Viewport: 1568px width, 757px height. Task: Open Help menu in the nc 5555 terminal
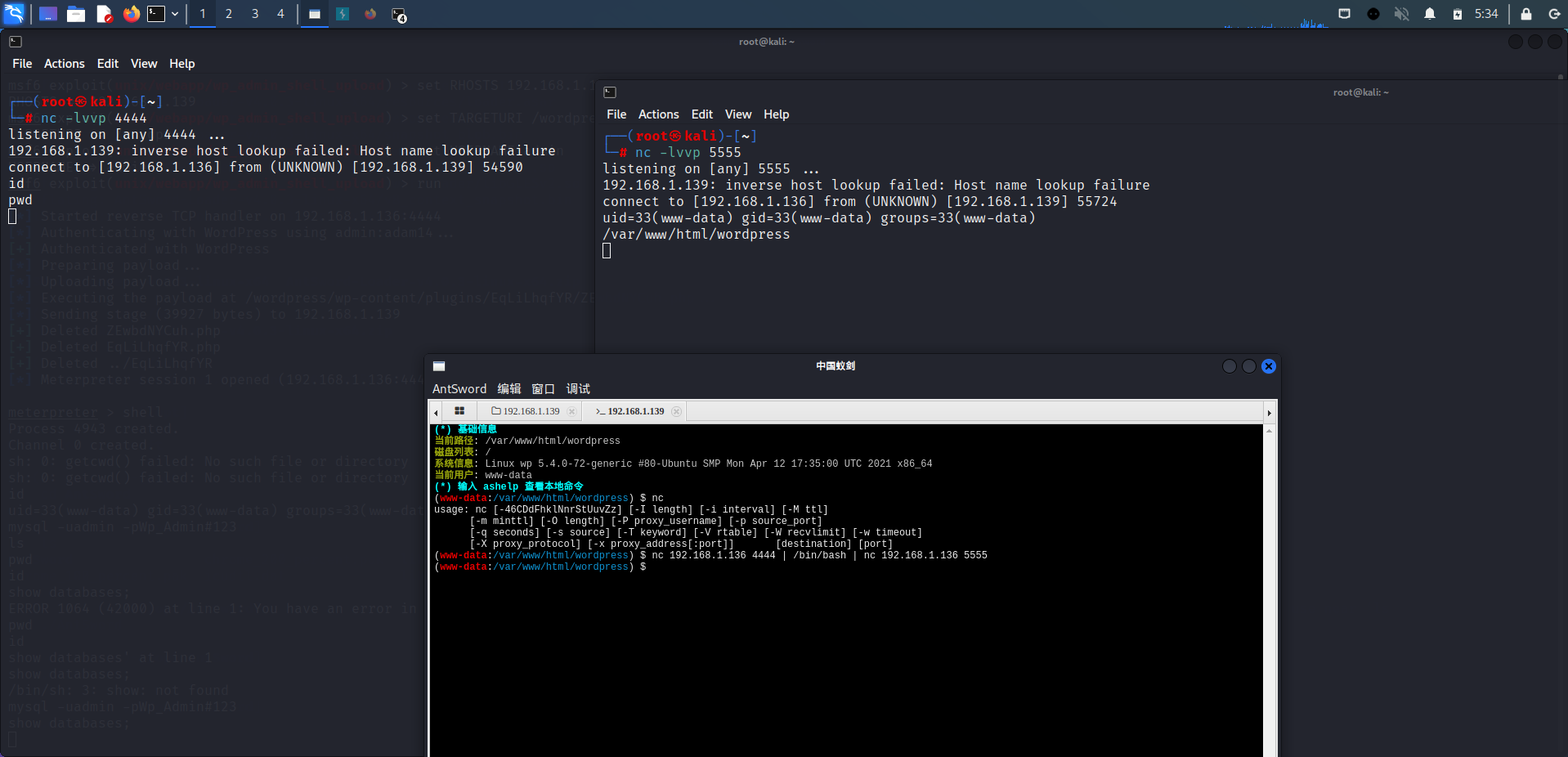777,114
